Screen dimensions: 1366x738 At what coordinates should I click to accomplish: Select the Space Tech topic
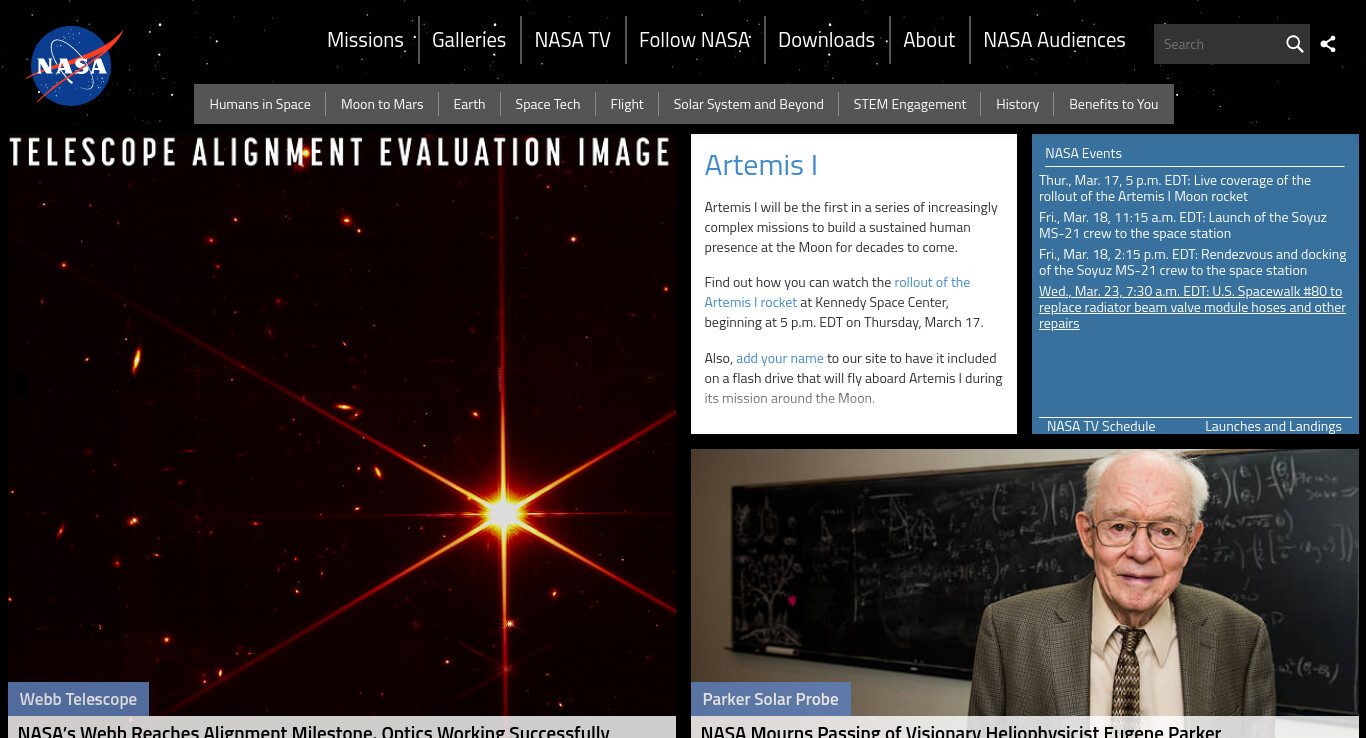[x=547, y=104]
